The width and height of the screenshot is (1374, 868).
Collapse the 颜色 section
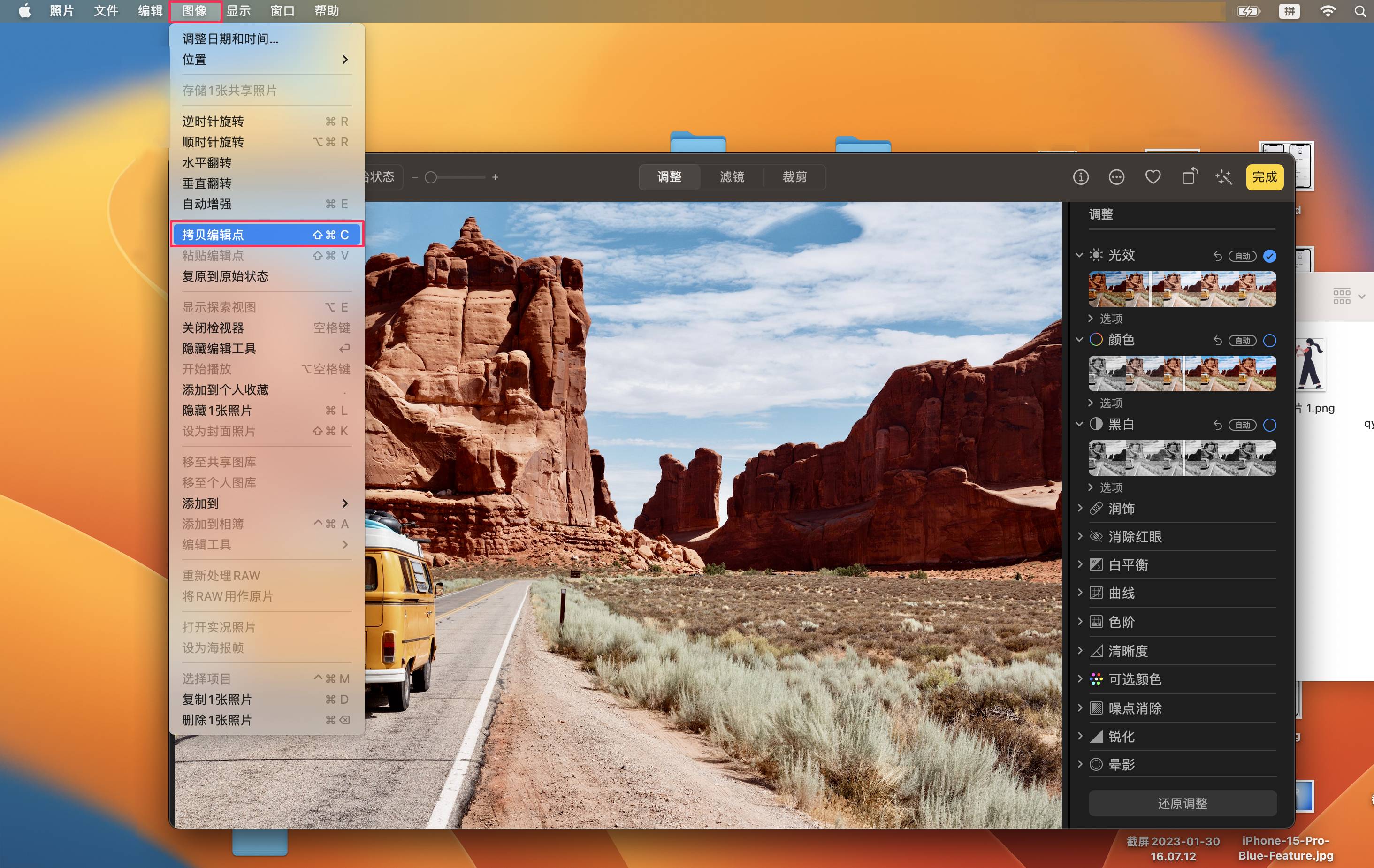(x=1079, y=340)
